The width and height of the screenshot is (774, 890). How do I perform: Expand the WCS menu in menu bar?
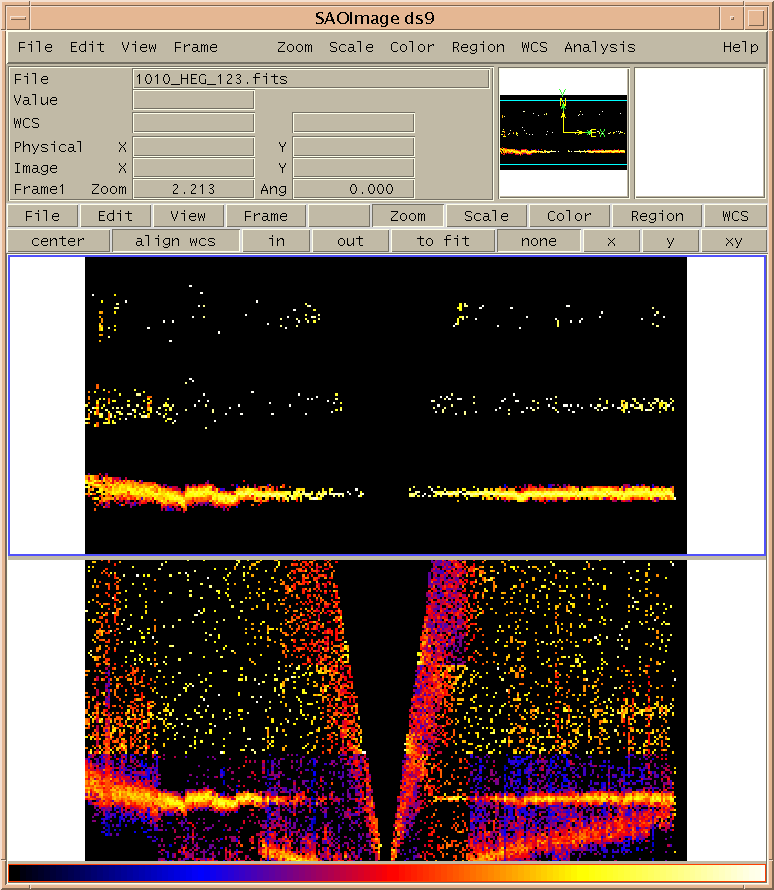point(534,47)
